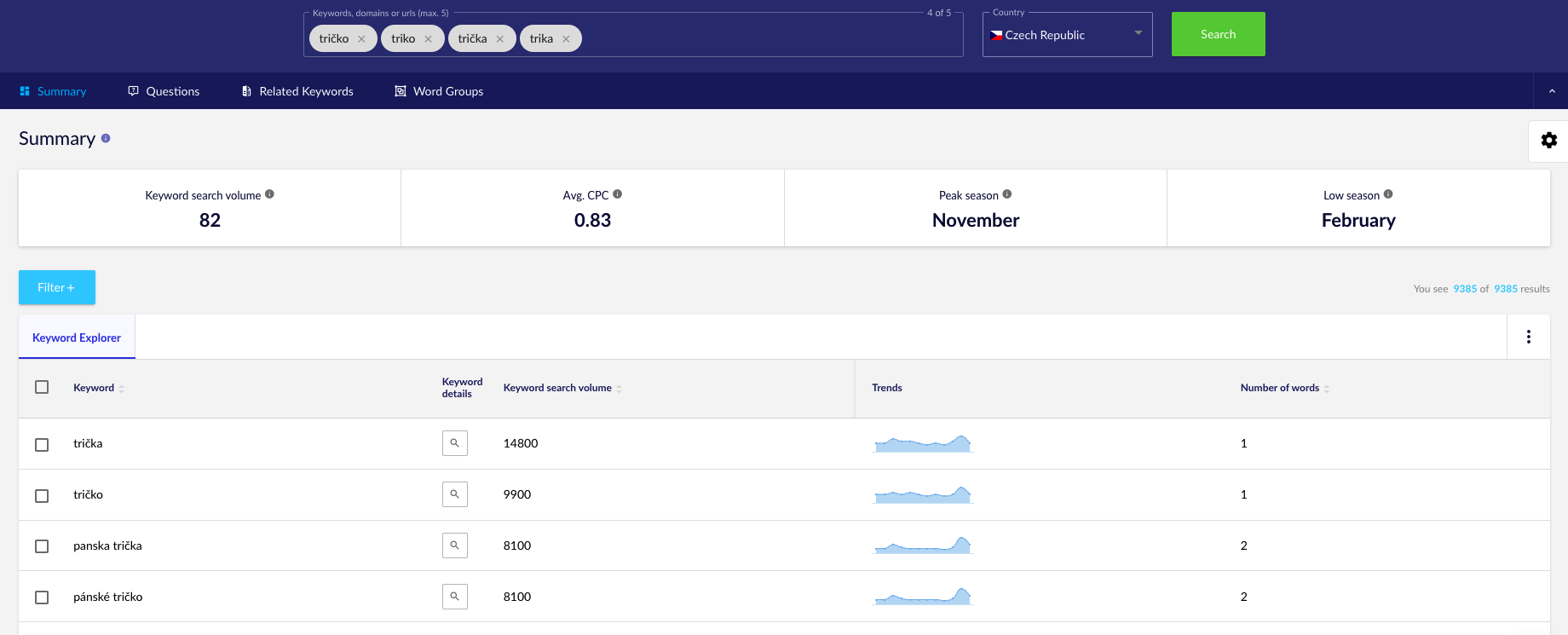Click info icon next to Low season
This screenshot has height=635, width=1568.
pyautogui.click(x=1388, y=194)
